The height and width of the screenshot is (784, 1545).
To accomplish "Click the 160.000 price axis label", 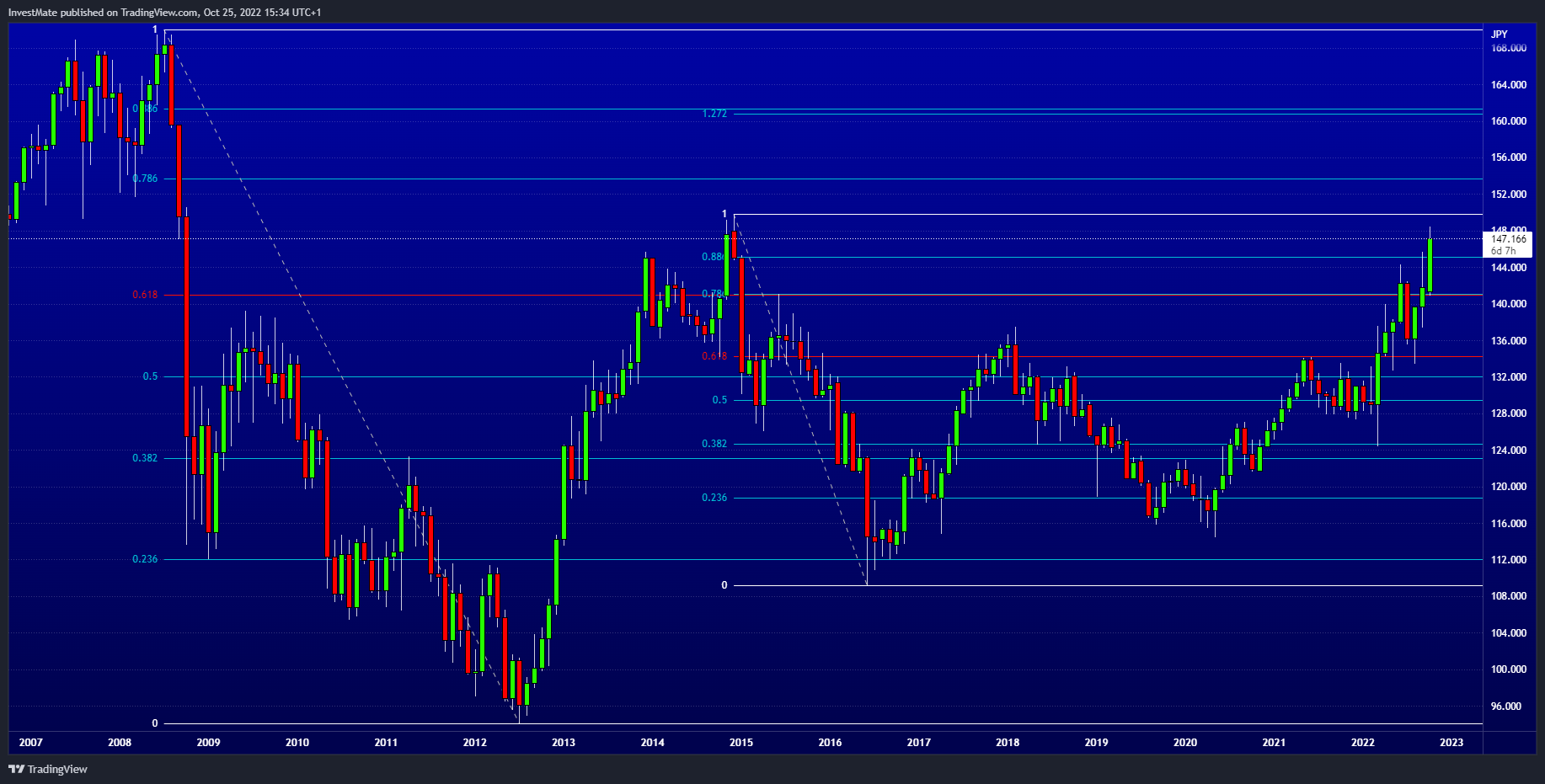I will tap(1508, 121).
